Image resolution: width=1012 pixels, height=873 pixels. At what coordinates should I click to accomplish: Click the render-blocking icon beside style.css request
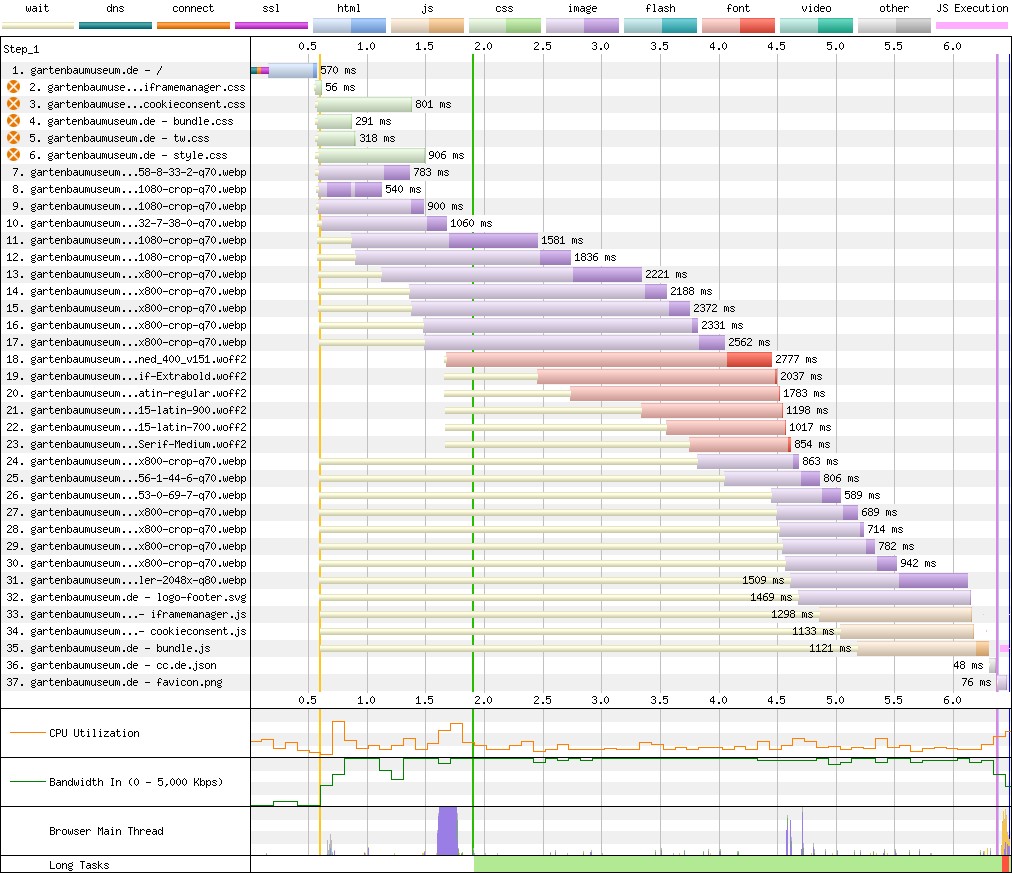(x=14, y=155)
